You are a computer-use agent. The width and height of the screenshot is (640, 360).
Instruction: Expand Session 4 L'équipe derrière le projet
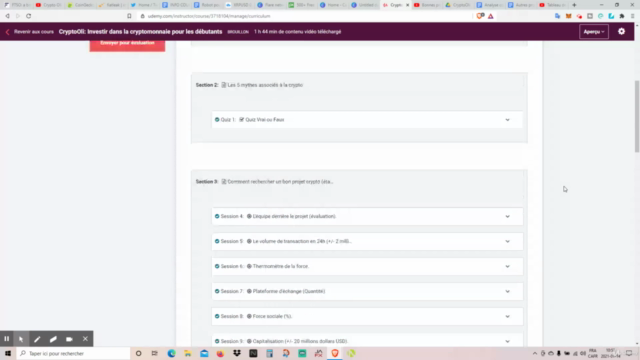[507, 216]
